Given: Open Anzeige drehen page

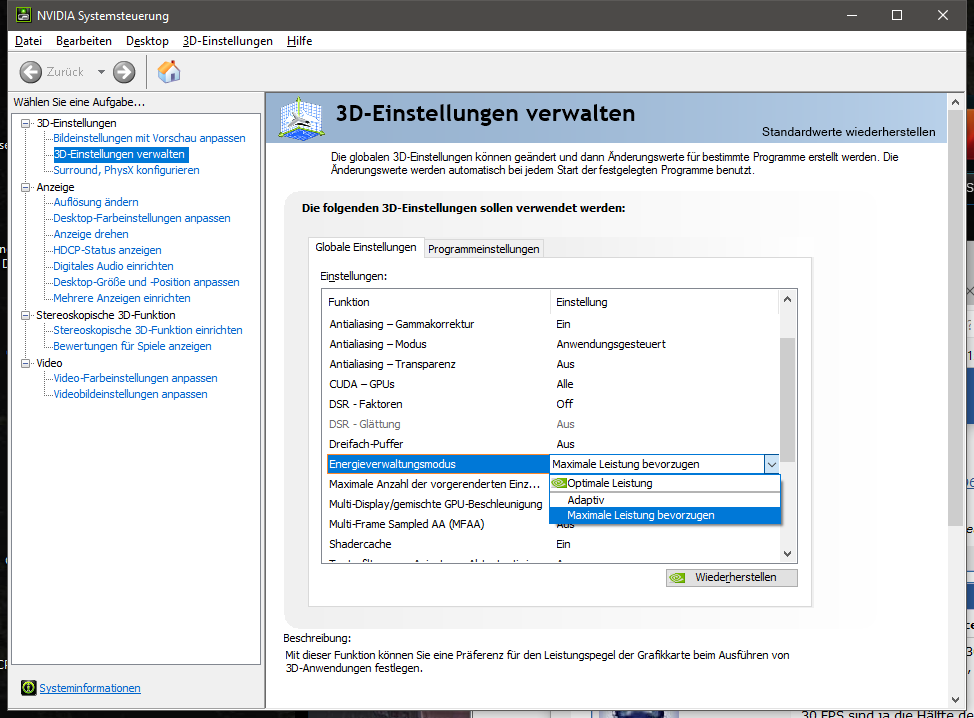Looking at the screenshot, I should pyautogui.click(x=91, y=234).
